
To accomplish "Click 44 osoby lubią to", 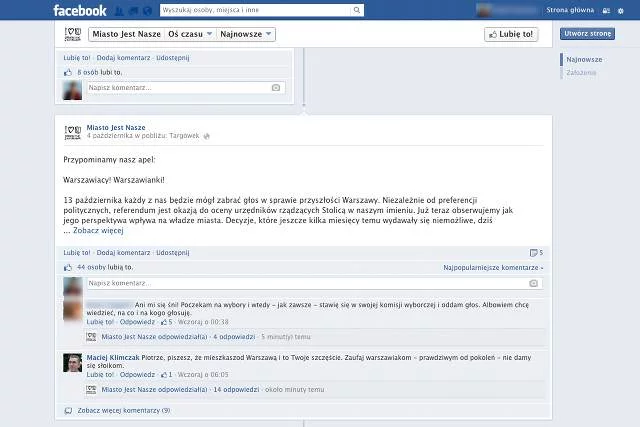I will (x=105, y=267).
